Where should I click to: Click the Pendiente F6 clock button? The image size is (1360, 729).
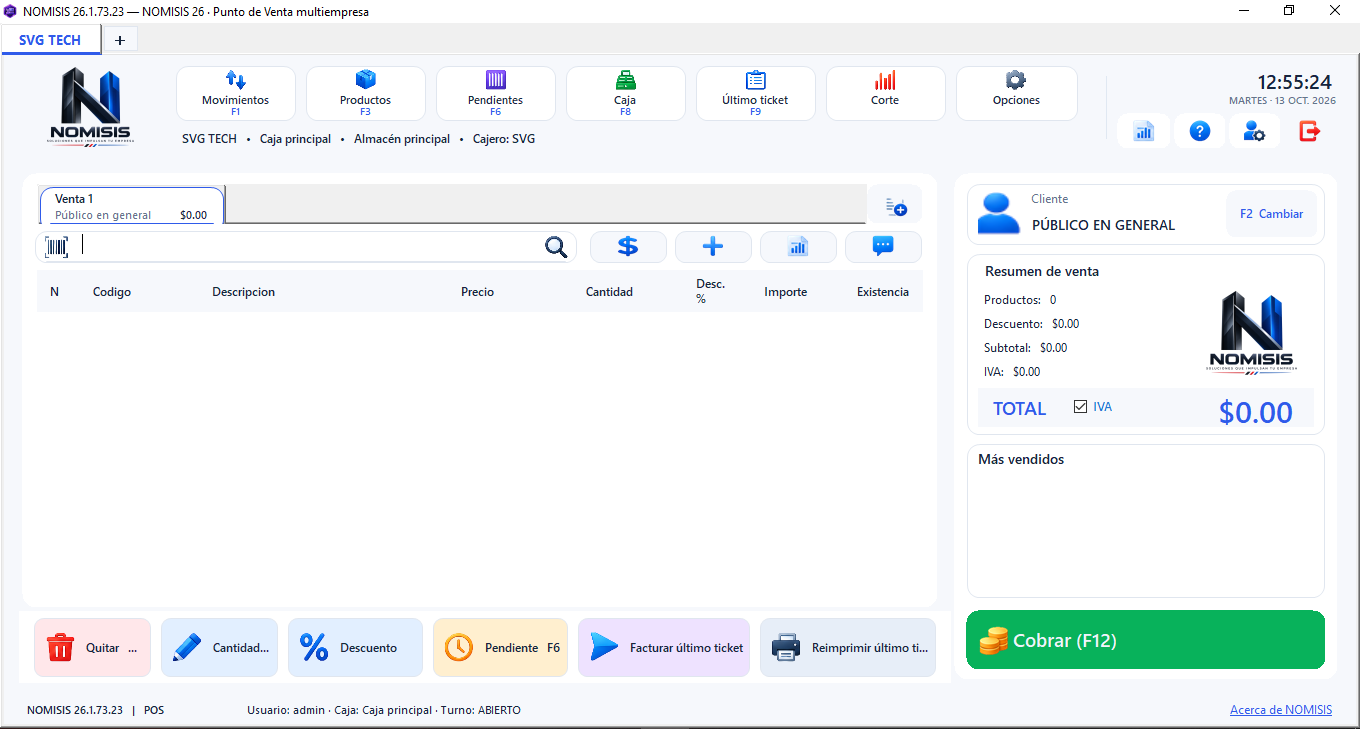pyautogui.click(x=500, y=648)
